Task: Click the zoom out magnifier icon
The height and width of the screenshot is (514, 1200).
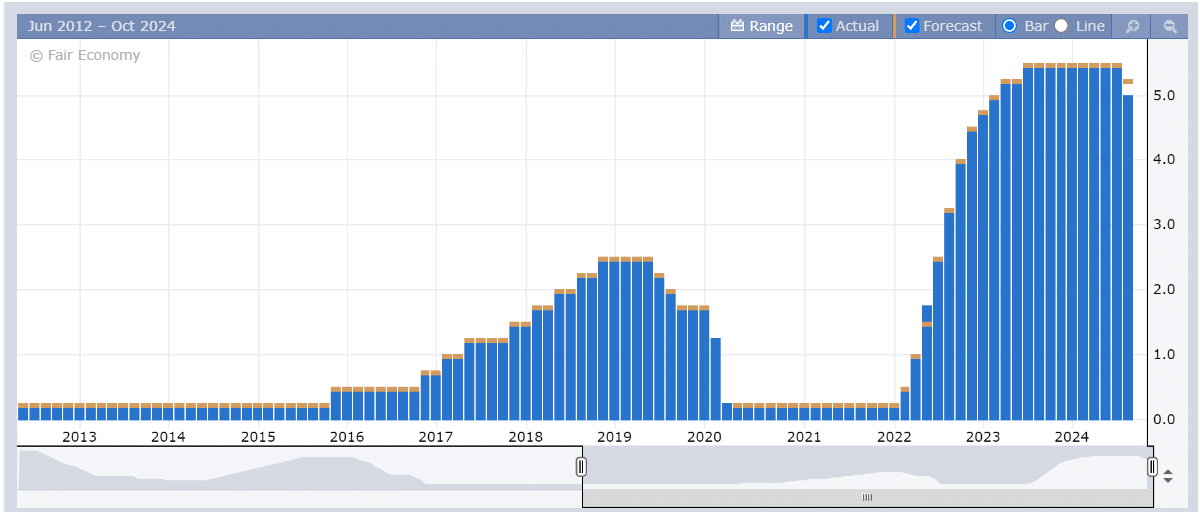Action: click(x=1168, y=27)
